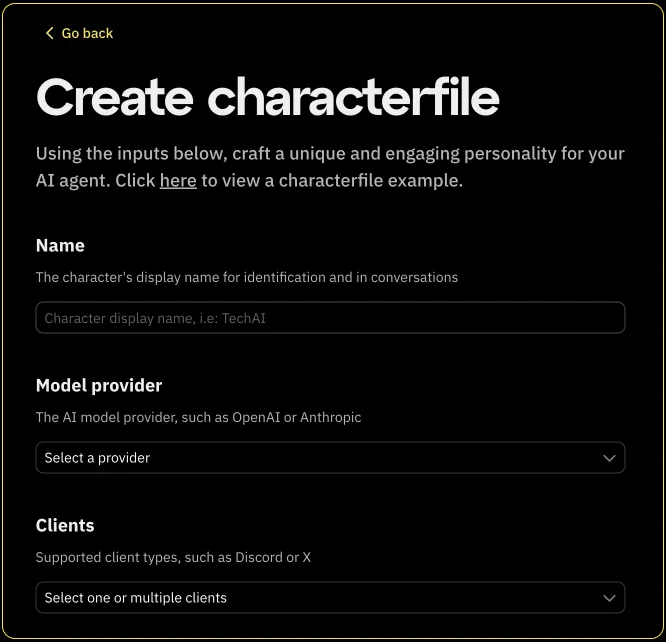
Task: Click the 'OpenAI or Anthropic' helper text
Action: point(297,417)
